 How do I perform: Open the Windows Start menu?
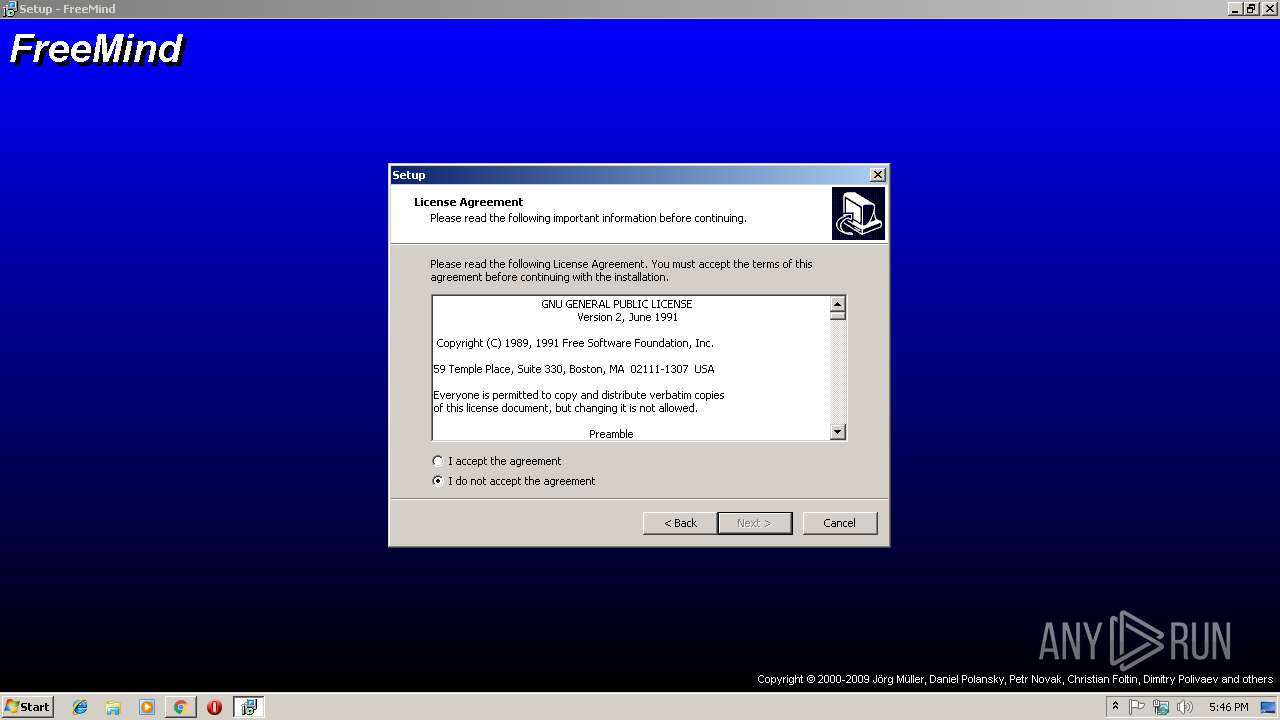27,706
